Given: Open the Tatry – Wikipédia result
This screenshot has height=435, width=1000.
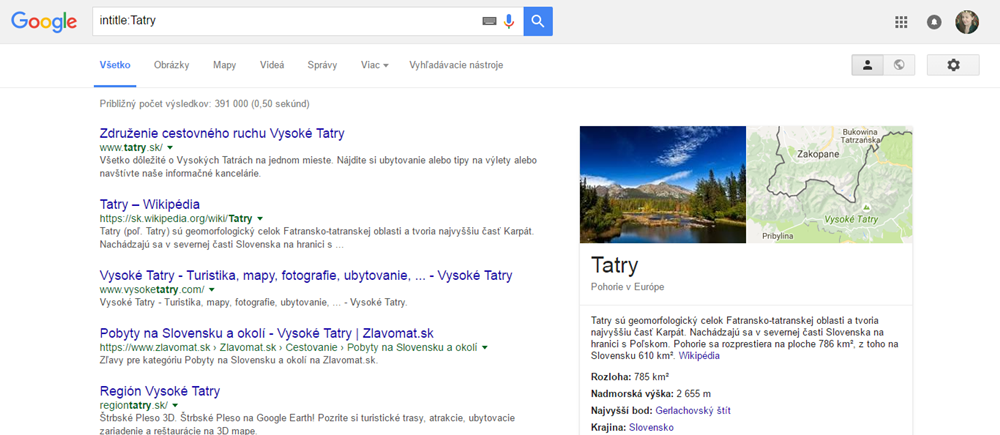Looking at the screenshot, I should tap(150, 205).
